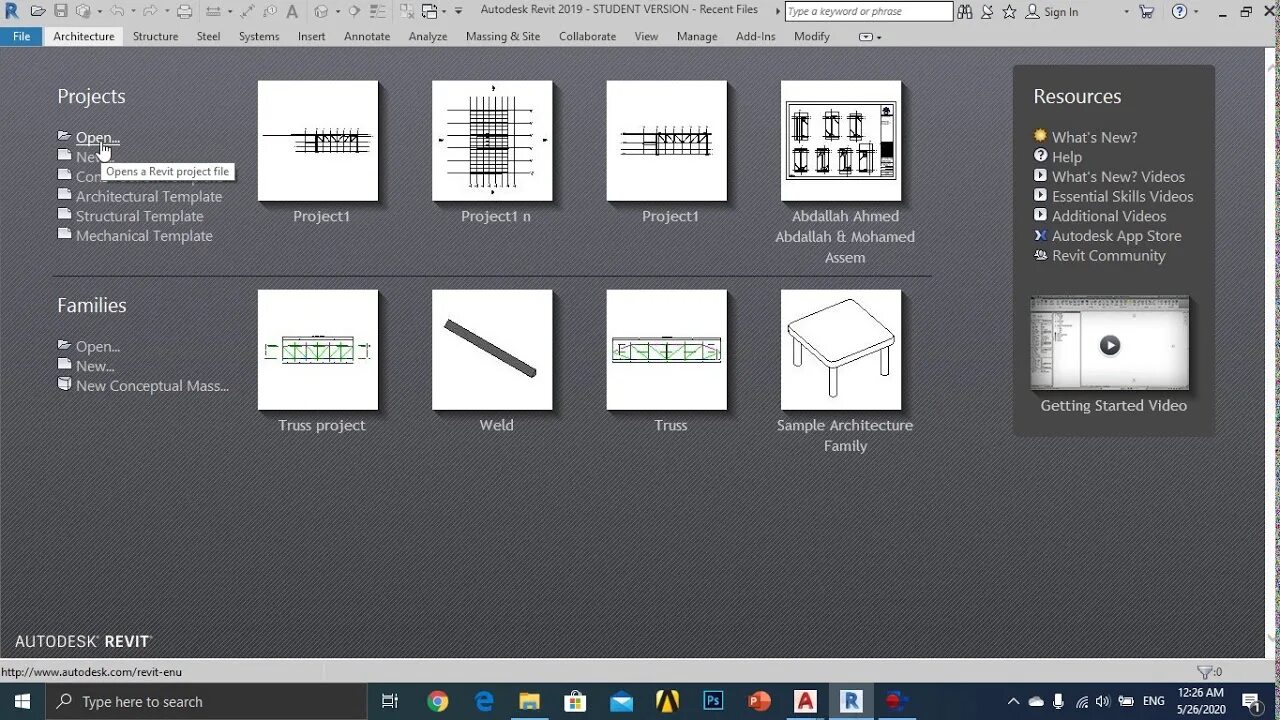Click the Section tool icon
The image size is (1280, 720).
click(x=354, y=11)
